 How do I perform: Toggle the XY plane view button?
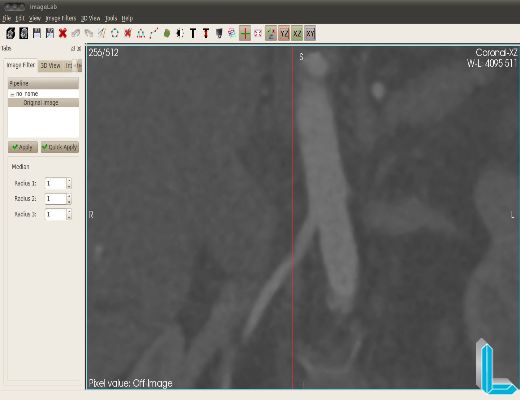310,33
